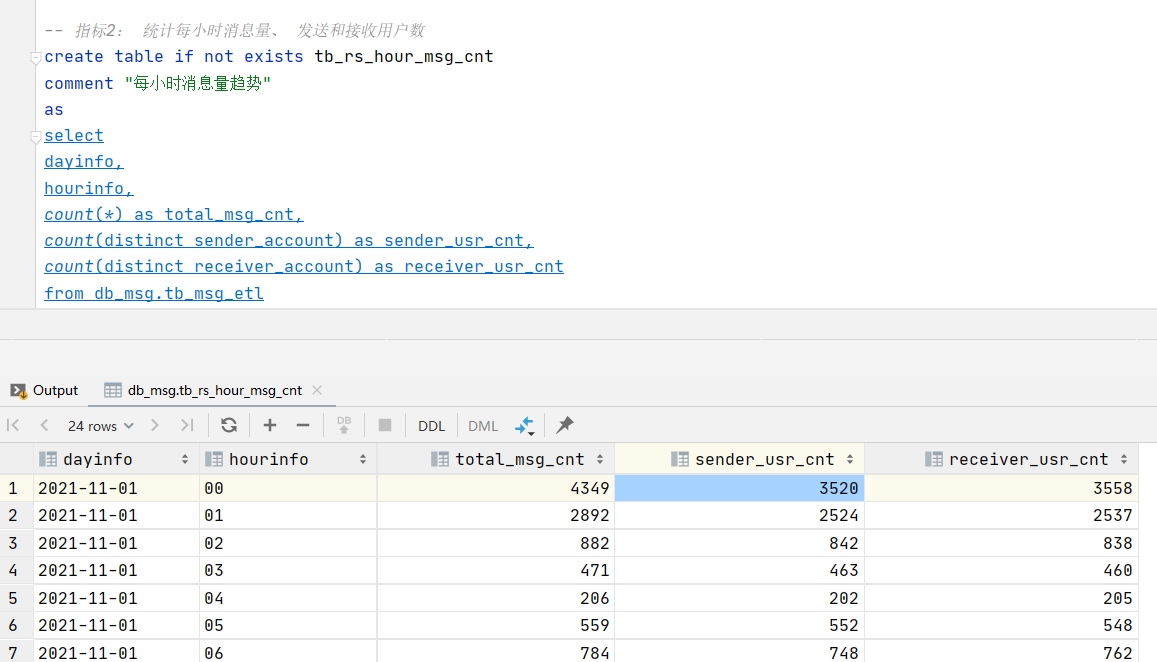Go to next page of results
Viewport: 1157px width, 662px height.
pyautogui.click(x=154, y=425)
